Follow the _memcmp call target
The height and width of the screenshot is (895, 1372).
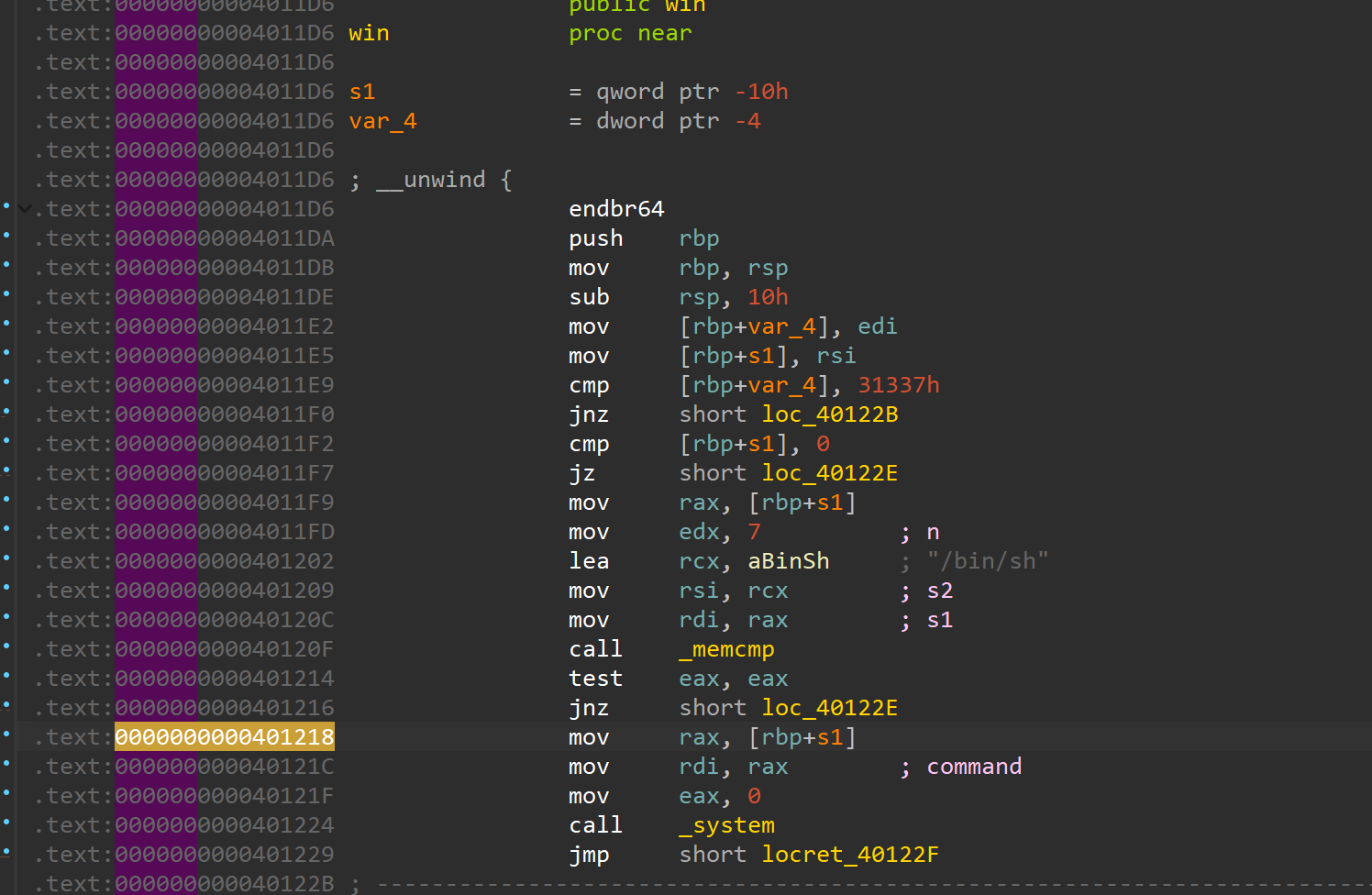pos(726,649)
